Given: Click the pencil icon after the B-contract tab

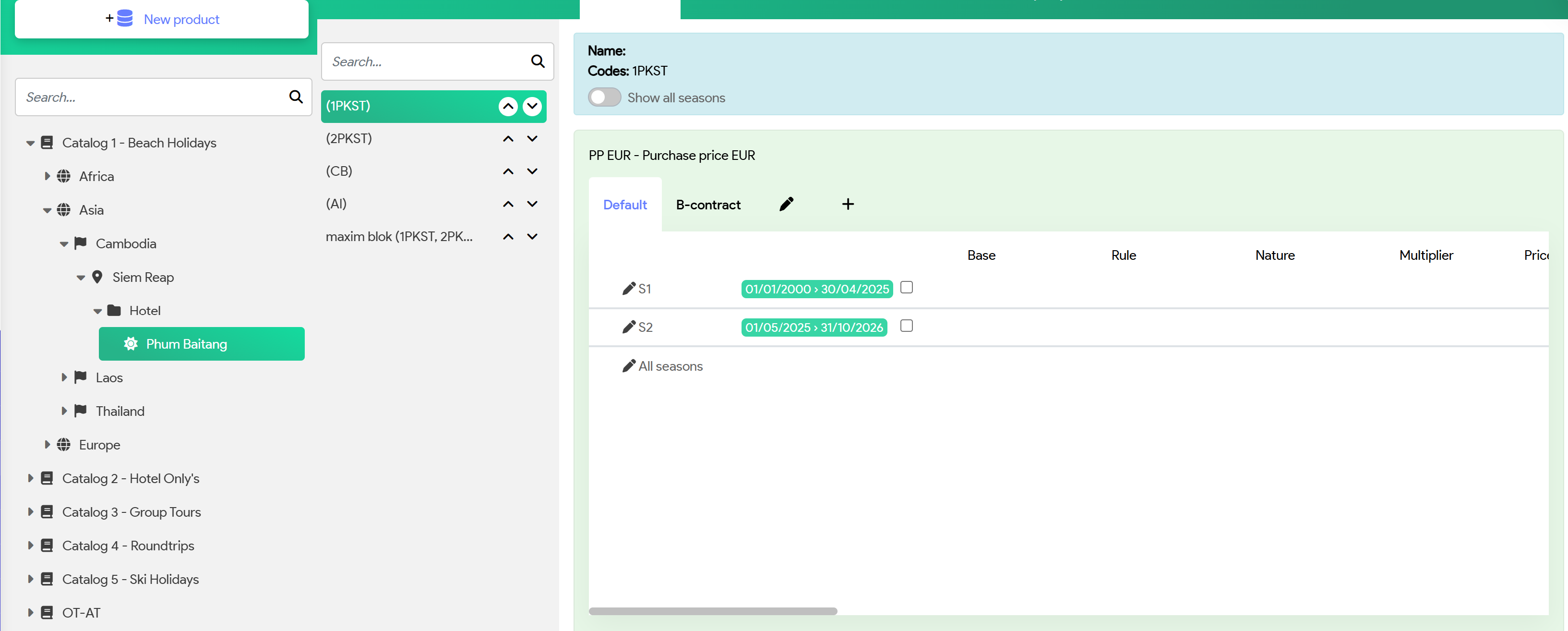Looking at the screenshot, I should coord(786,204).
